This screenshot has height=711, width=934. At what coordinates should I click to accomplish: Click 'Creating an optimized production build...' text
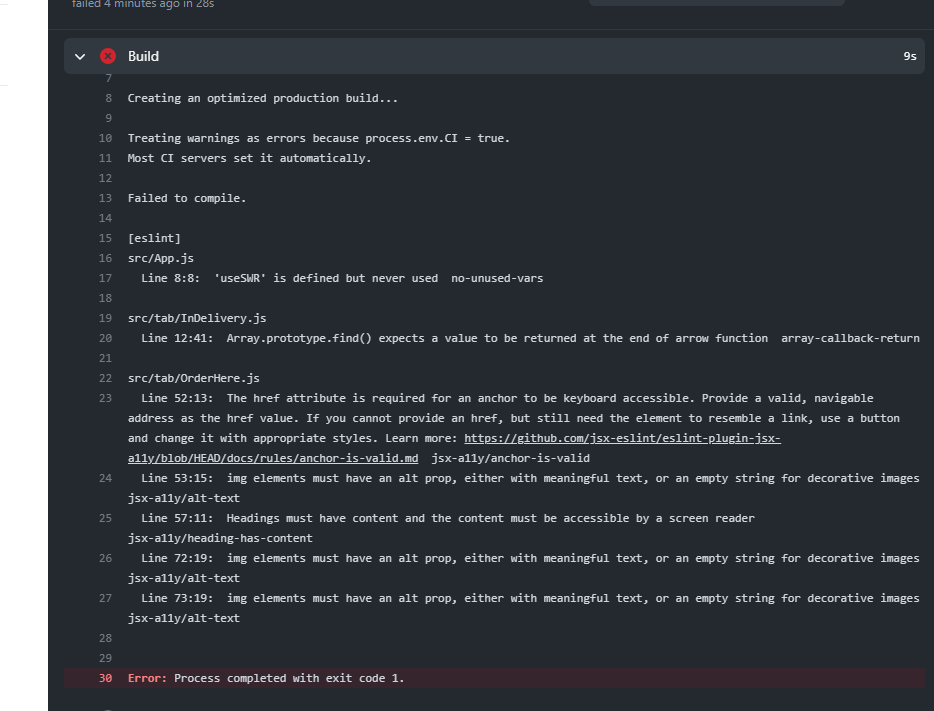pos(263,98)
